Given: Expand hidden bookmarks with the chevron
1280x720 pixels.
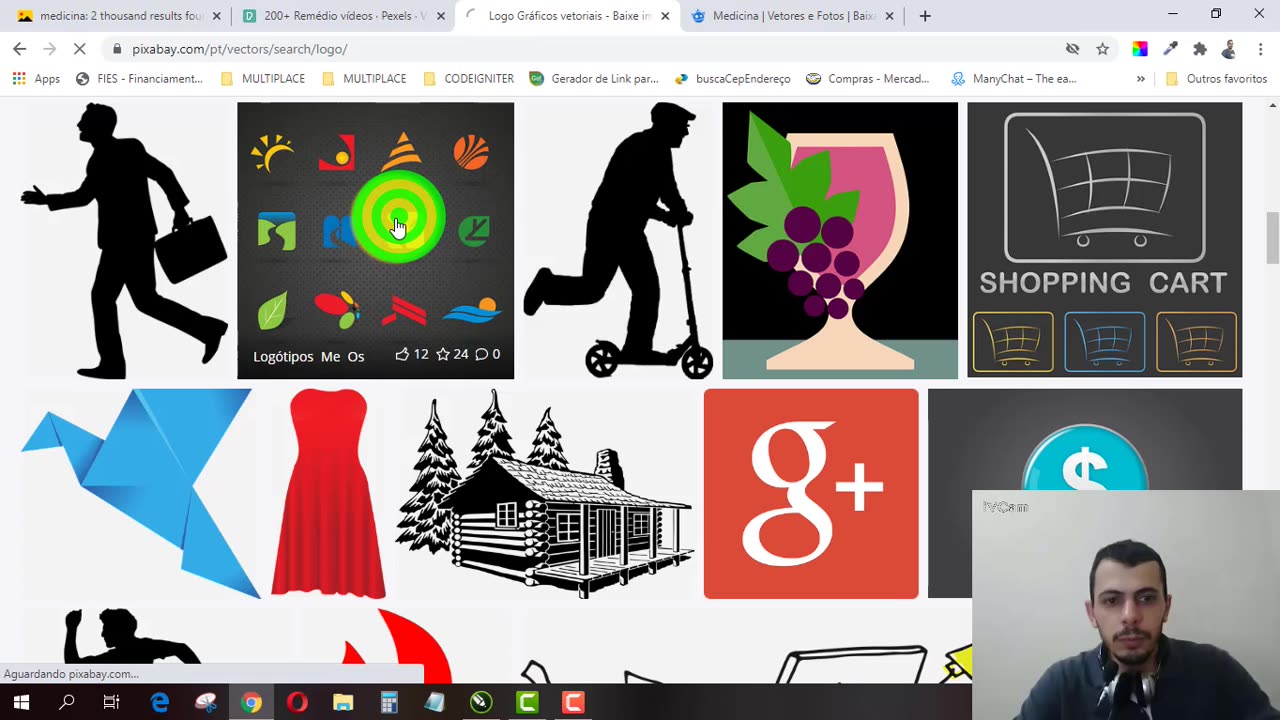Looking at the screenshot, I should (x=1140, y=79).
